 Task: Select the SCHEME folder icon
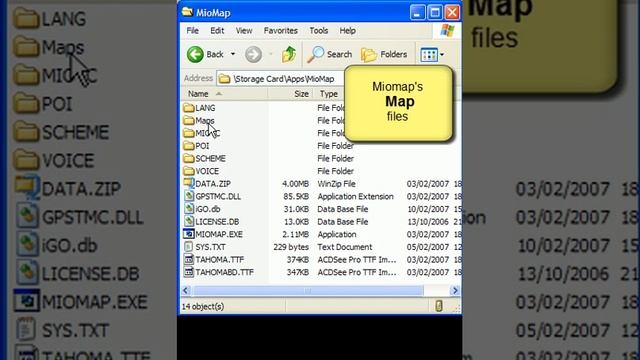click(x=189, y=158)
